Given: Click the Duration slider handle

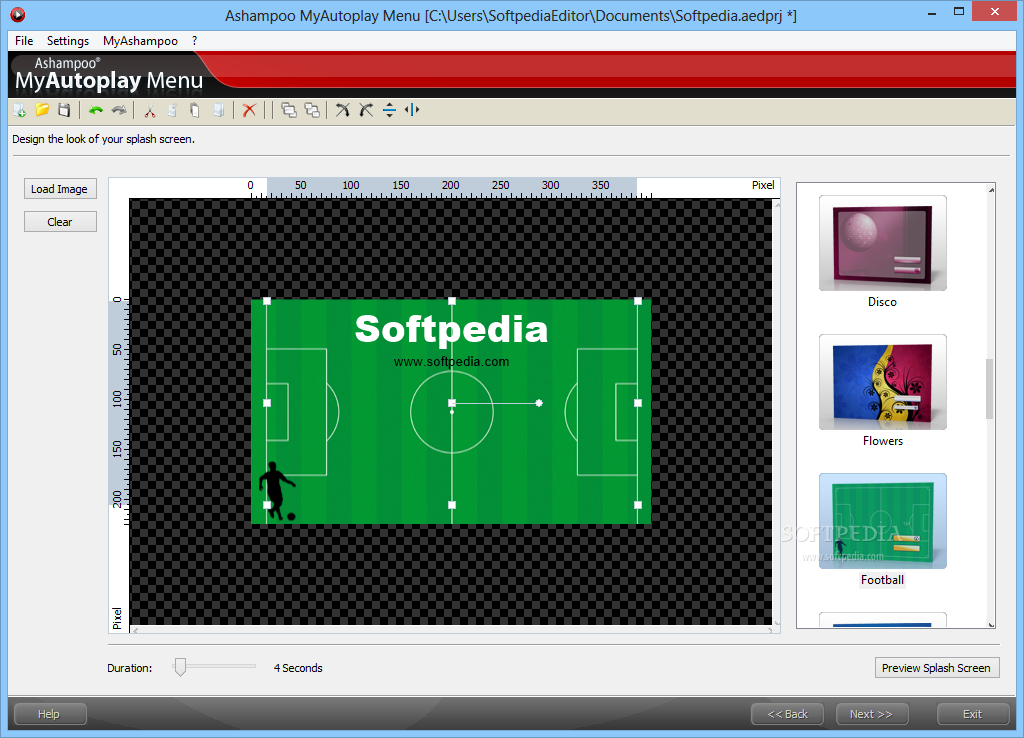Looking at the screenshot, I should click(x=180, y=667).
